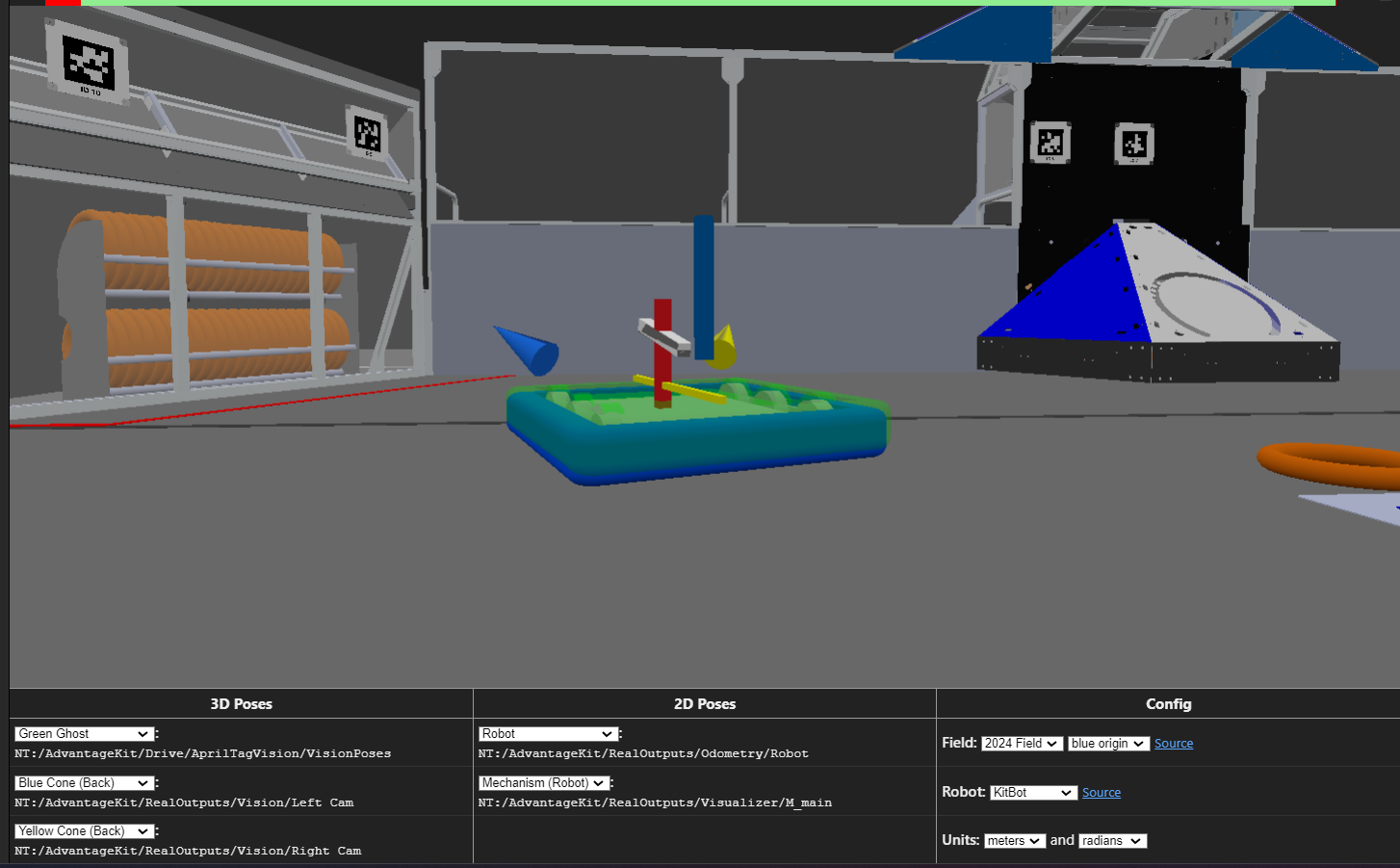Change distance units from meters
This screenshot has width=1400, height=868.
1014,840
